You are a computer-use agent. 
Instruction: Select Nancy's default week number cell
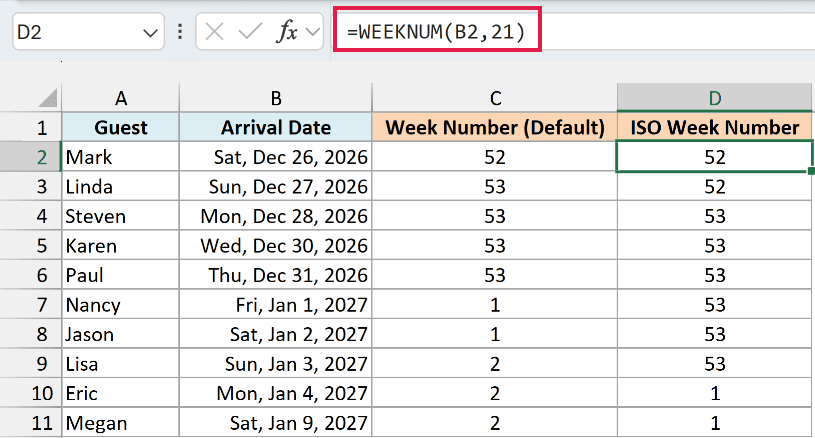tap(495, 304)
